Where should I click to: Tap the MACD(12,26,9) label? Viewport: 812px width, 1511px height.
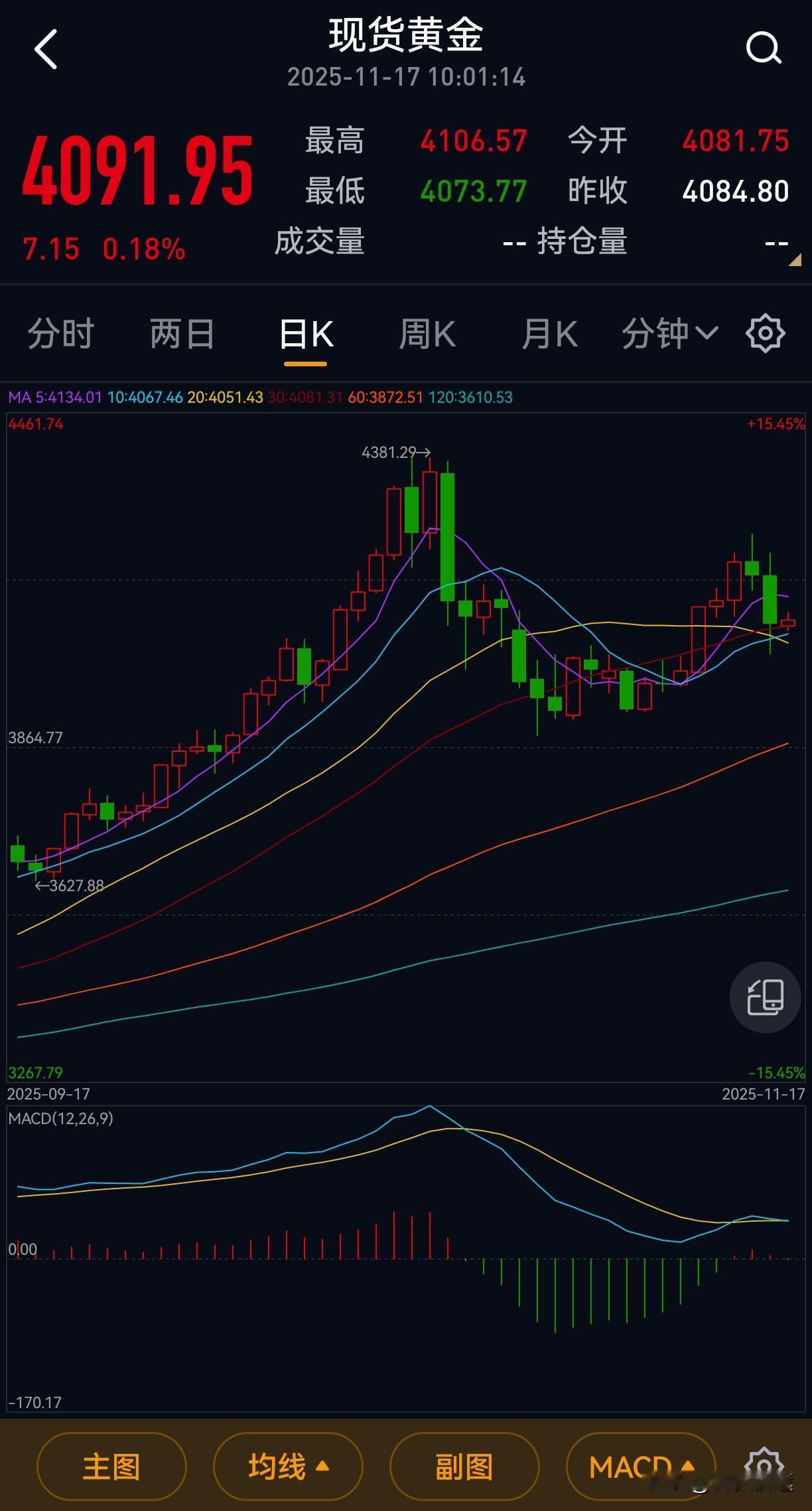click(60, 1118)
